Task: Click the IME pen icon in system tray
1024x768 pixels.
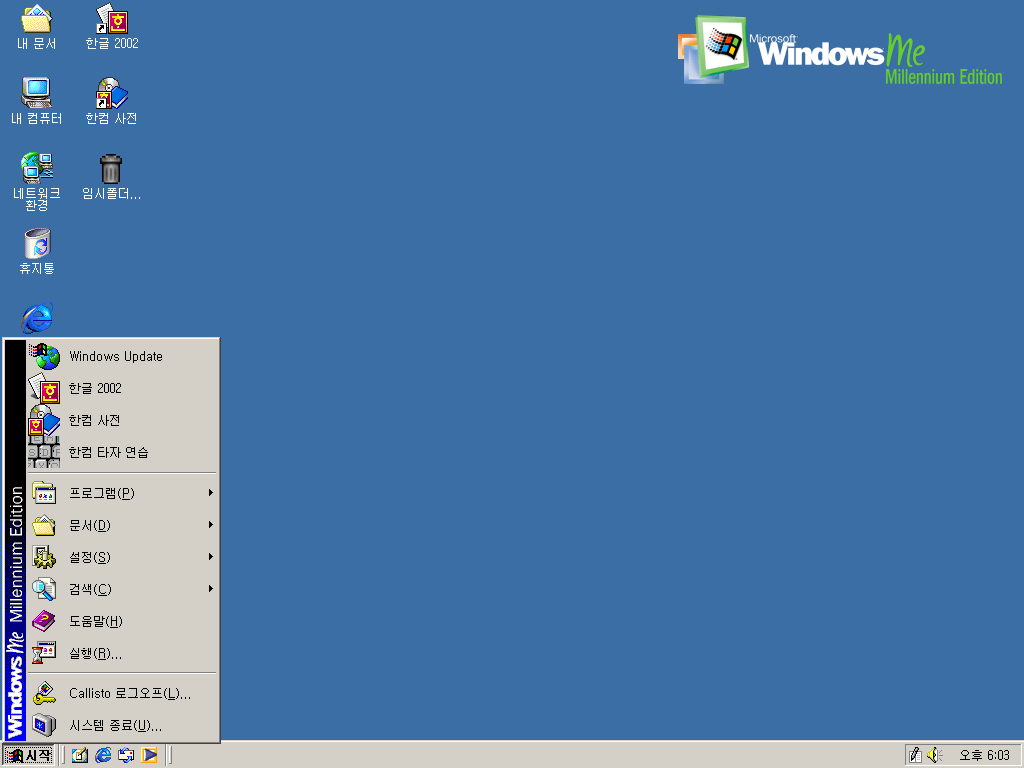Action: pyautogui.click(x=916, y=756)
